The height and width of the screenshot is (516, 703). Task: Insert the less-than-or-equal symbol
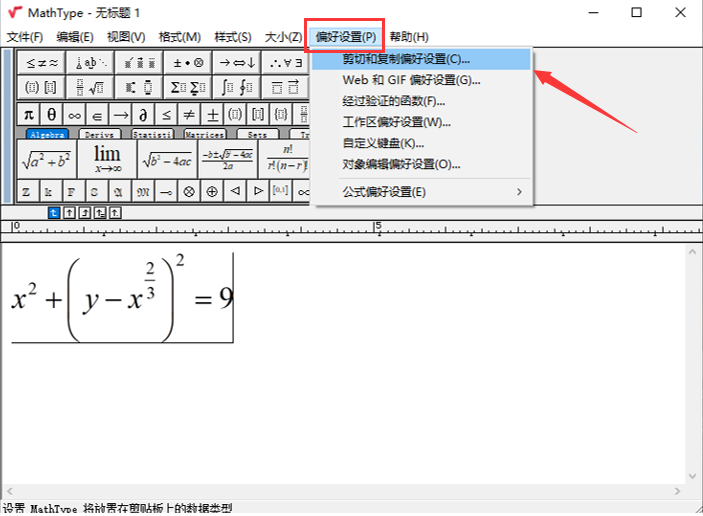166,115
